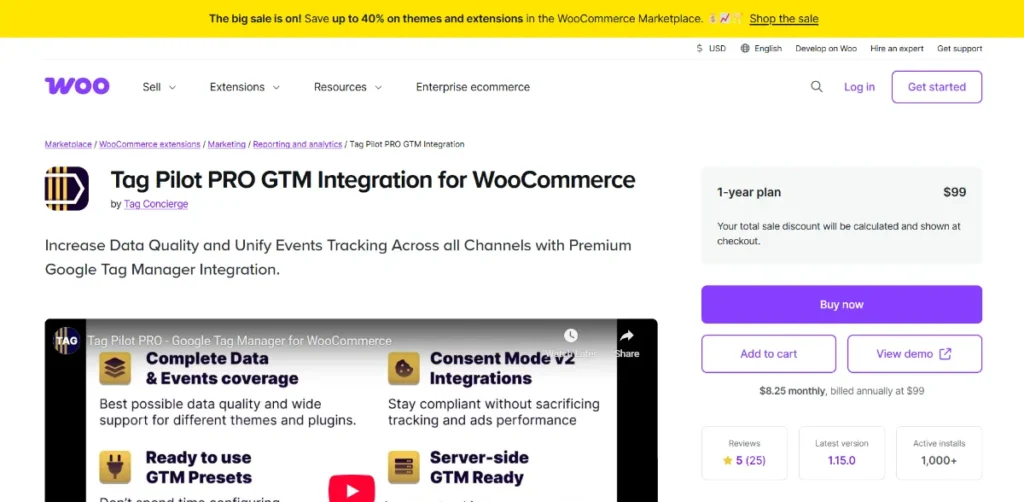
Task: Open the search magnifier icon
Action: click(x=816, y=87)
